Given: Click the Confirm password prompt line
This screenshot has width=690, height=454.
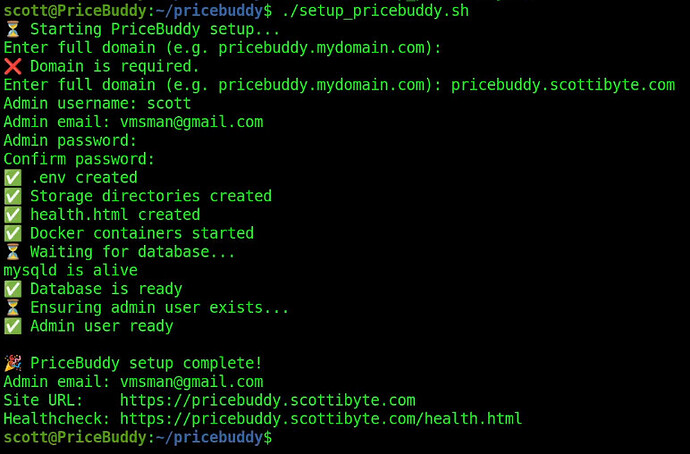Looking at the screenshot, I should pos(80,159).
